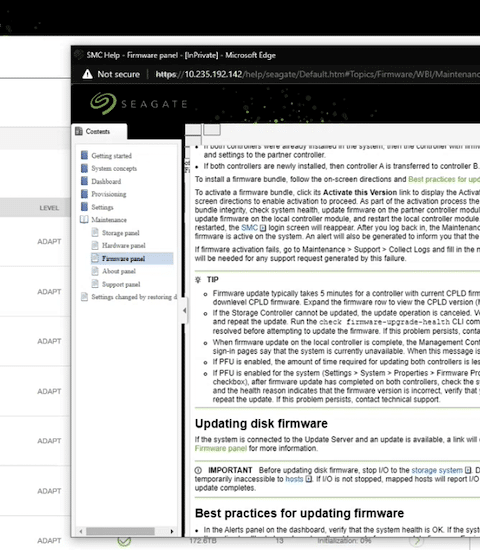Screen dimensions: 480x550
Task: Open the hosts glossary link
Action: pyautogui.click(x=294, y=479)
